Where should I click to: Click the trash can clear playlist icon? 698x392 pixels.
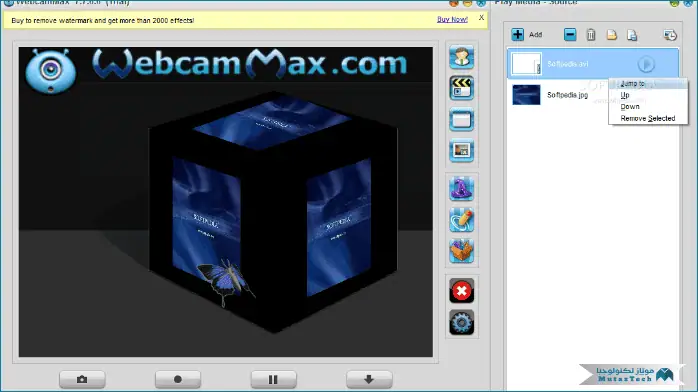coord(591,34)
